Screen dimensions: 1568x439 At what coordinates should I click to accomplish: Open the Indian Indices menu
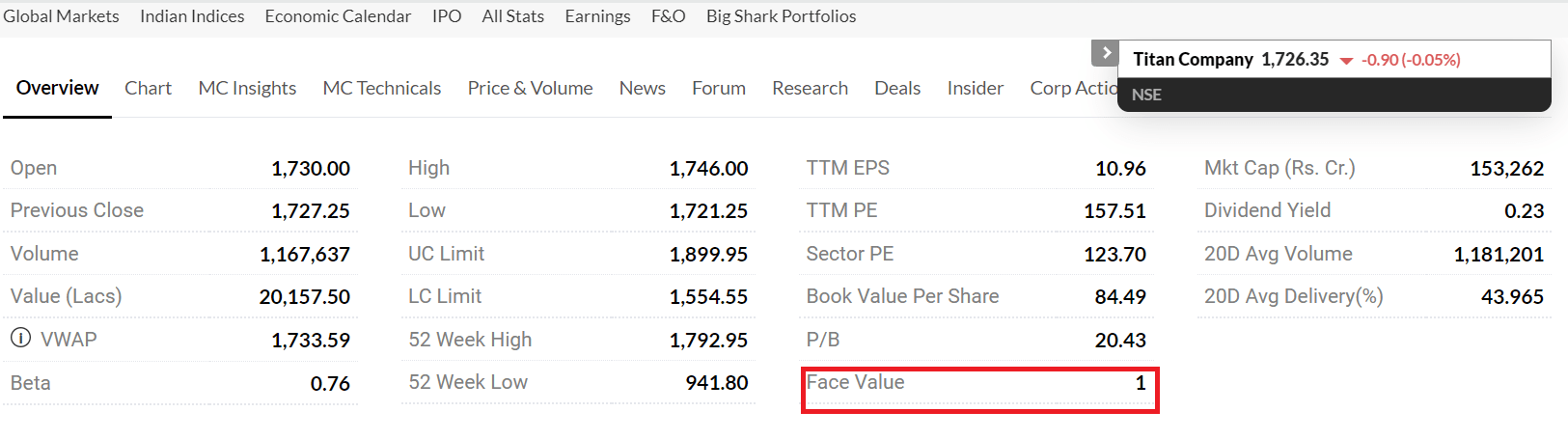pyautogui.click(x=192, y=16)
